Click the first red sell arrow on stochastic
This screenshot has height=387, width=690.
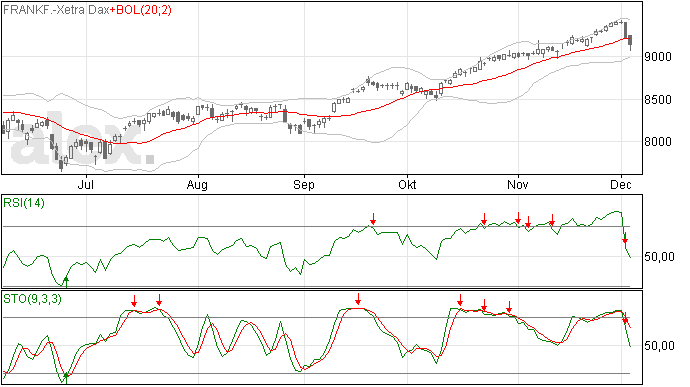(134, 301)
